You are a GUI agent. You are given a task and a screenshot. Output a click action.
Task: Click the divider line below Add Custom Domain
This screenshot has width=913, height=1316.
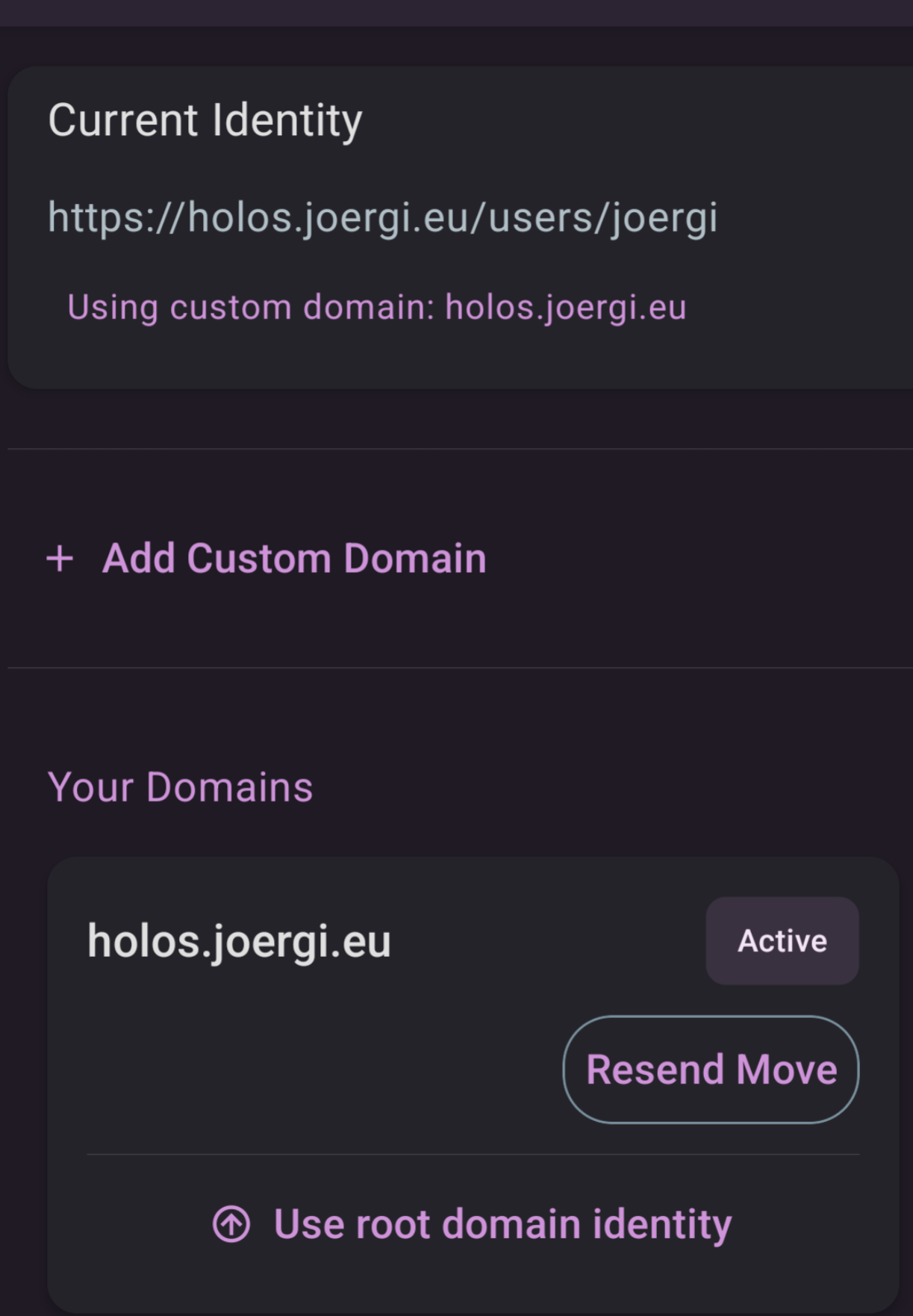click(x=460, y=668)
